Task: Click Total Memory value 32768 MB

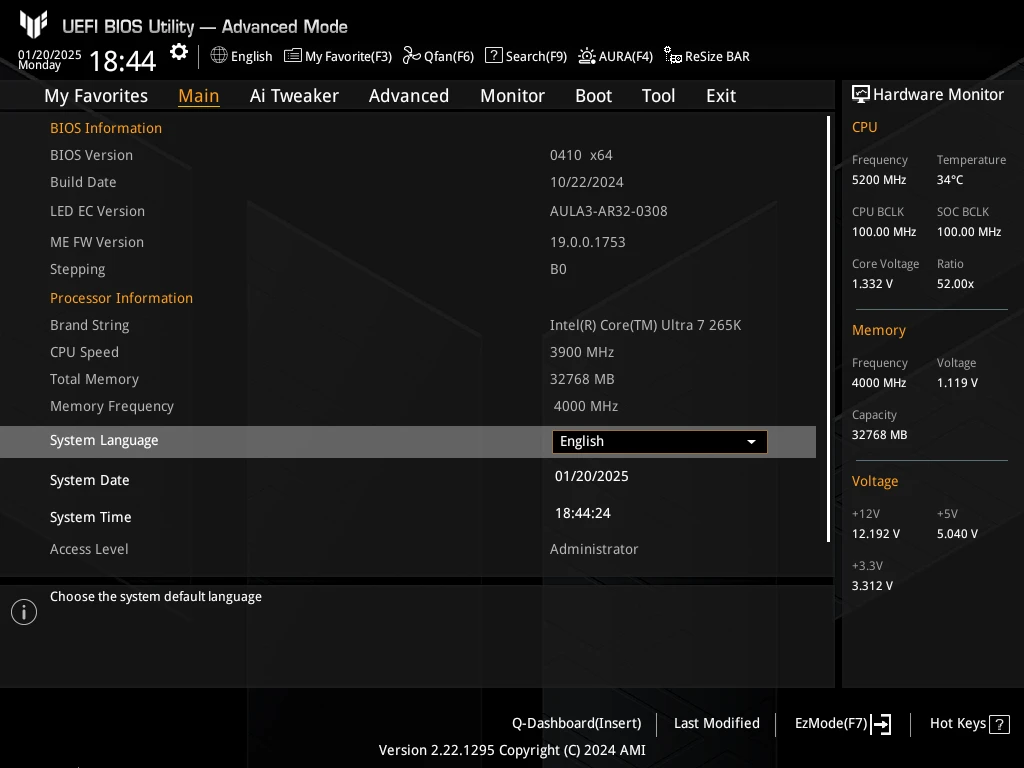Action: 582,379
